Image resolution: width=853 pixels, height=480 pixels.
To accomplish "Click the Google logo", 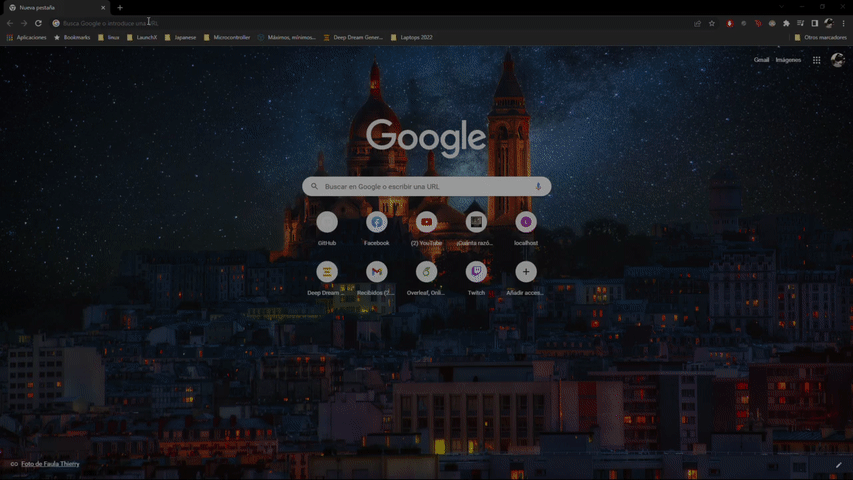I will tap(426, 138).
